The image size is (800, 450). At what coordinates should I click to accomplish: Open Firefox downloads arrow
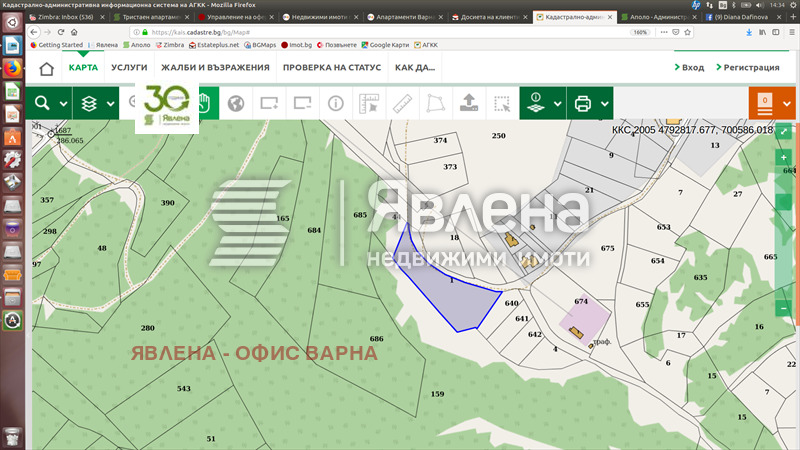click(x=748, y=32)
